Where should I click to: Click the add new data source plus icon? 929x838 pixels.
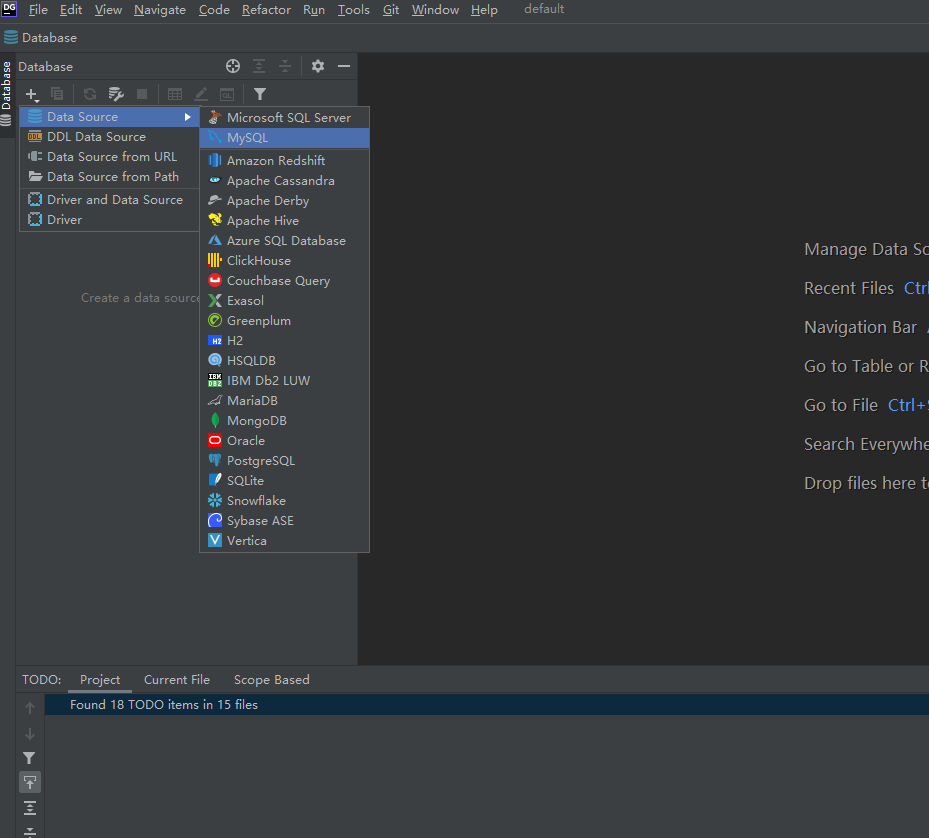tap(31, 94)
